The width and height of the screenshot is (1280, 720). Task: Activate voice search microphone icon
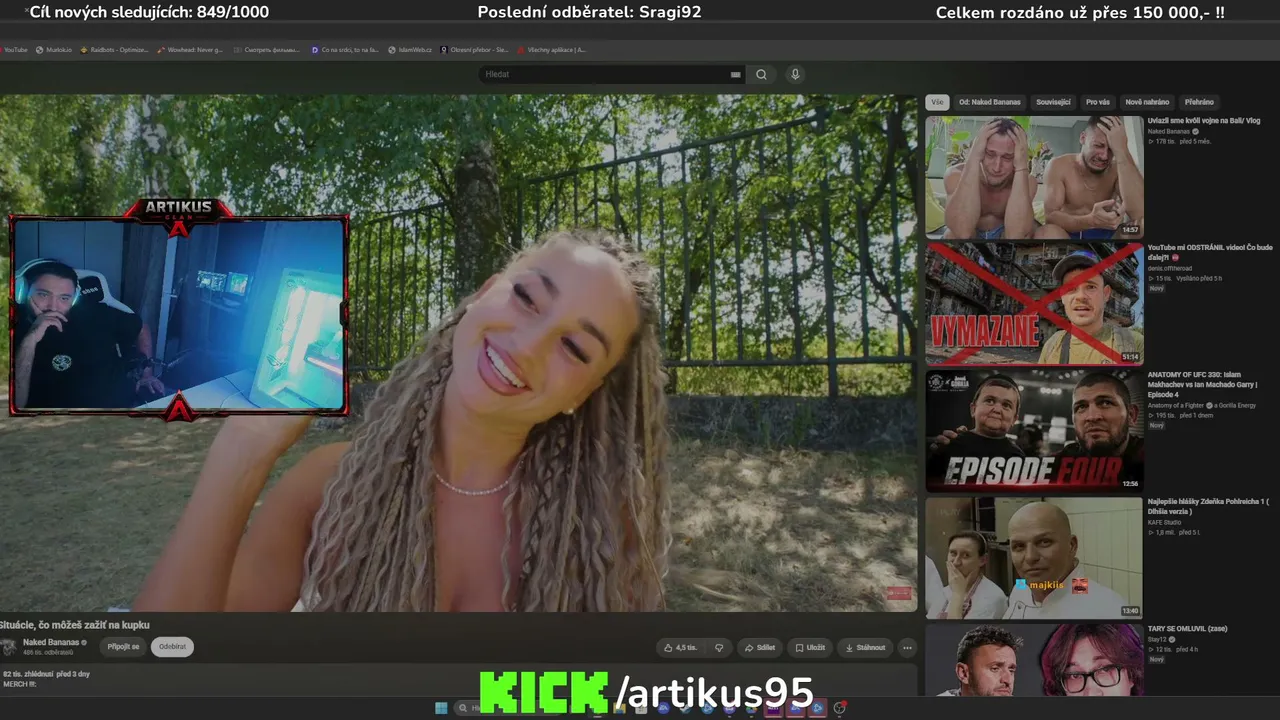click(795, 74)
